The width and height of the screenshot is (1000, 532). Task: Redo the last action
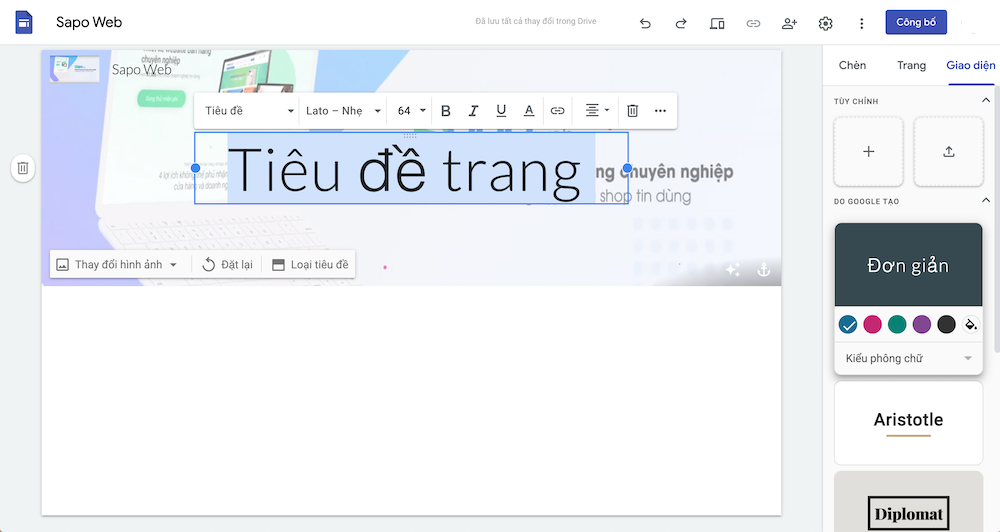coord(680,24)
